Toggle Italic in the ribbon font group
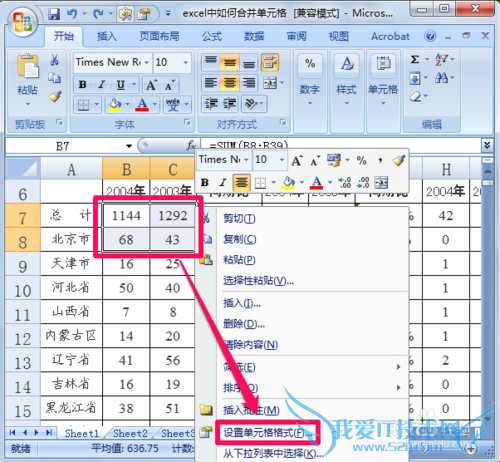This screenshot has width=500, height=462. (x=102, y=85)
